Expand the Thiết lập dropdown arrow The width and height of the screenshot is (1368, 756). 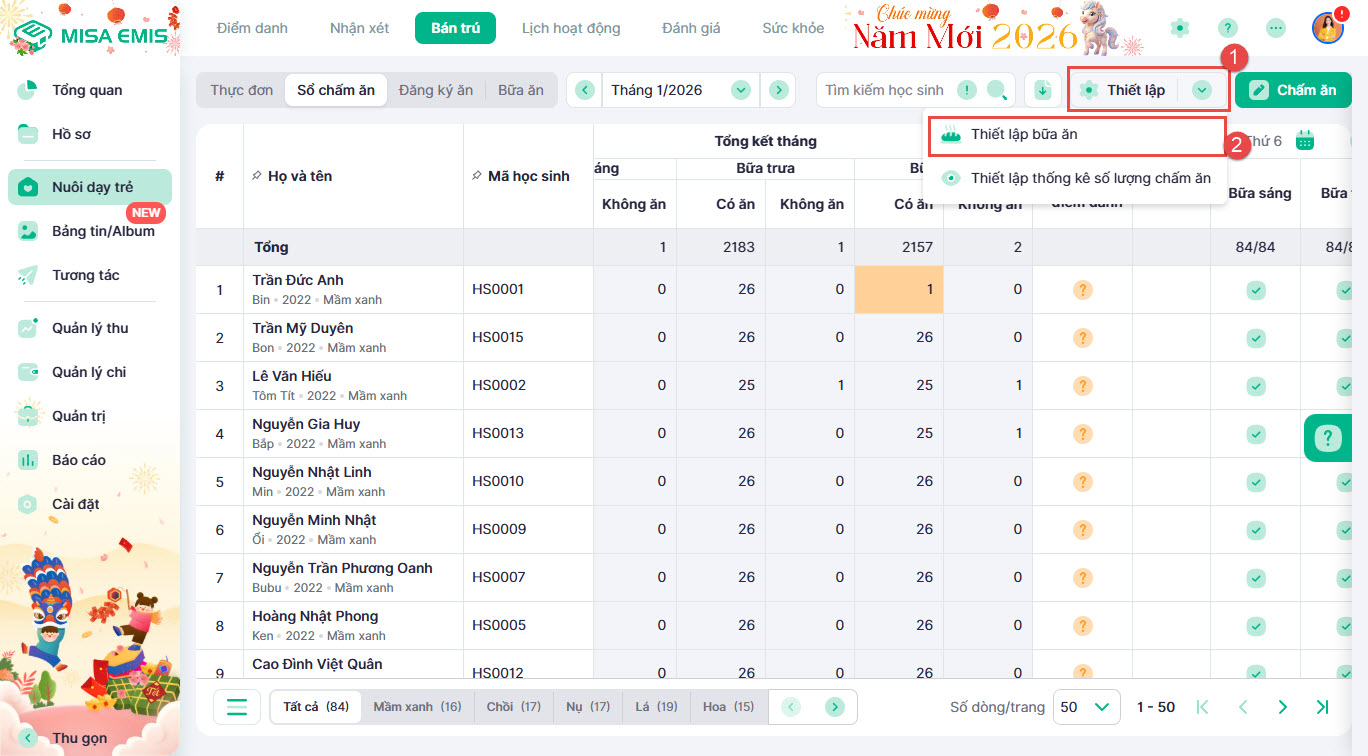(x=1202, y=90)
